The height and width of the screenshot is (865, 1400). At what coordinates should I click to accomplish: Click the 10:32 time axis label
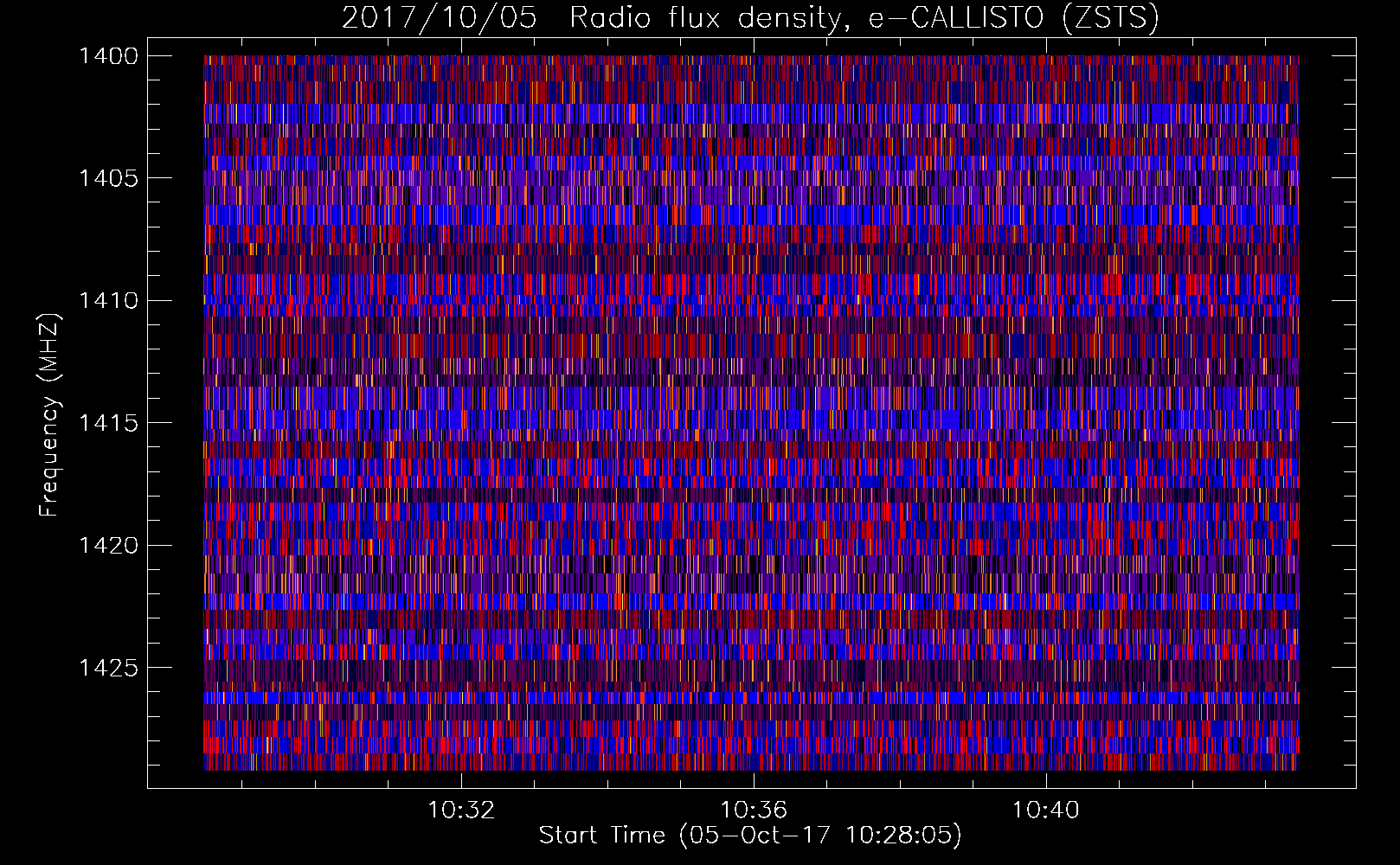pos(462,810)
